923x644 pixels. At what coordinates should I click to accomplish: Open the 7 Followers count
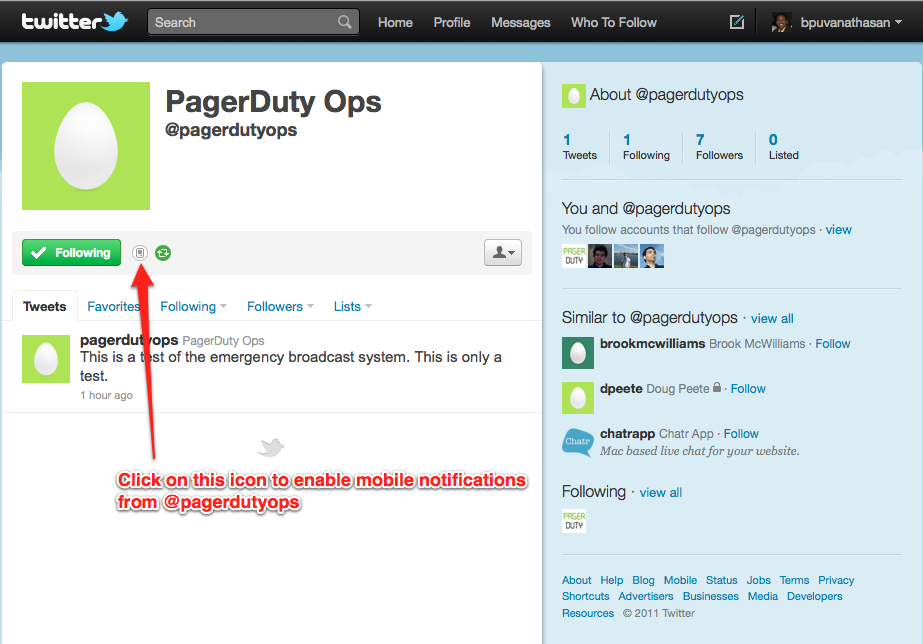pyautogui.click(x=719, y=147)
